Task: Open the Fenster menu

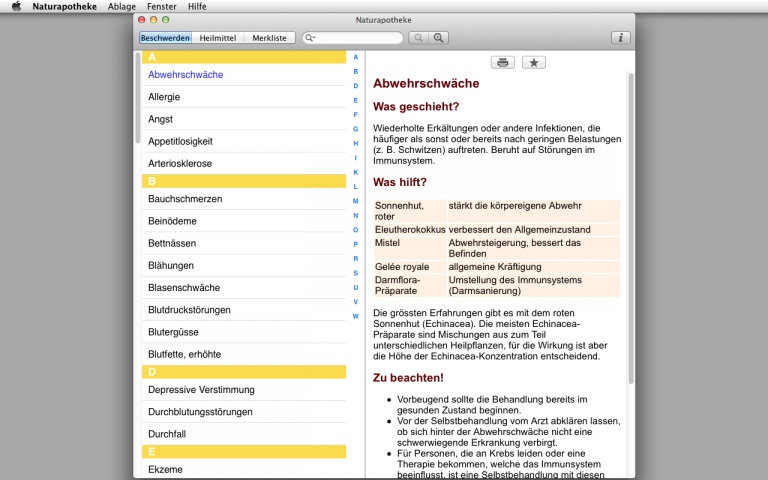Action: 162,6
